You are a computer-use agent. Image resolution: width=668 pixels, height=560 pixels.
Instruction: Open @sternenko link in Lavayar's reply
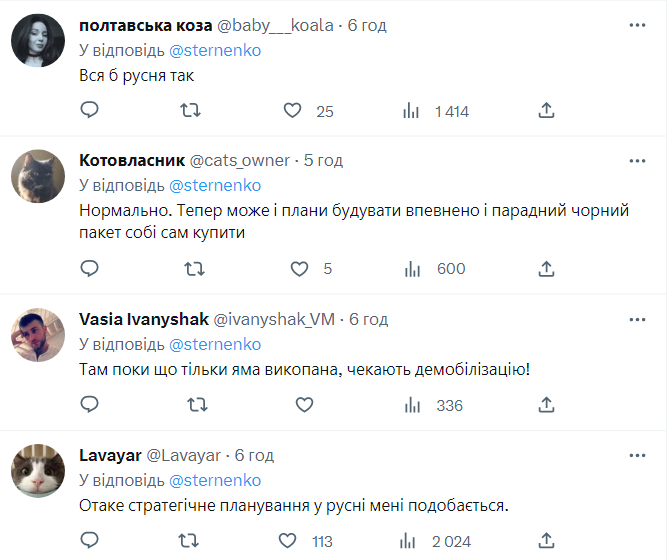[x=215, y=481]
